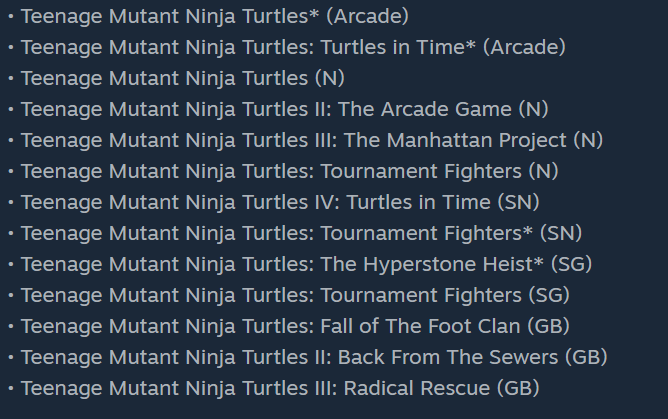Click TMNT III: Radical Rescue entry
Viewport: 668px width, 419px height.
point(279,388)
